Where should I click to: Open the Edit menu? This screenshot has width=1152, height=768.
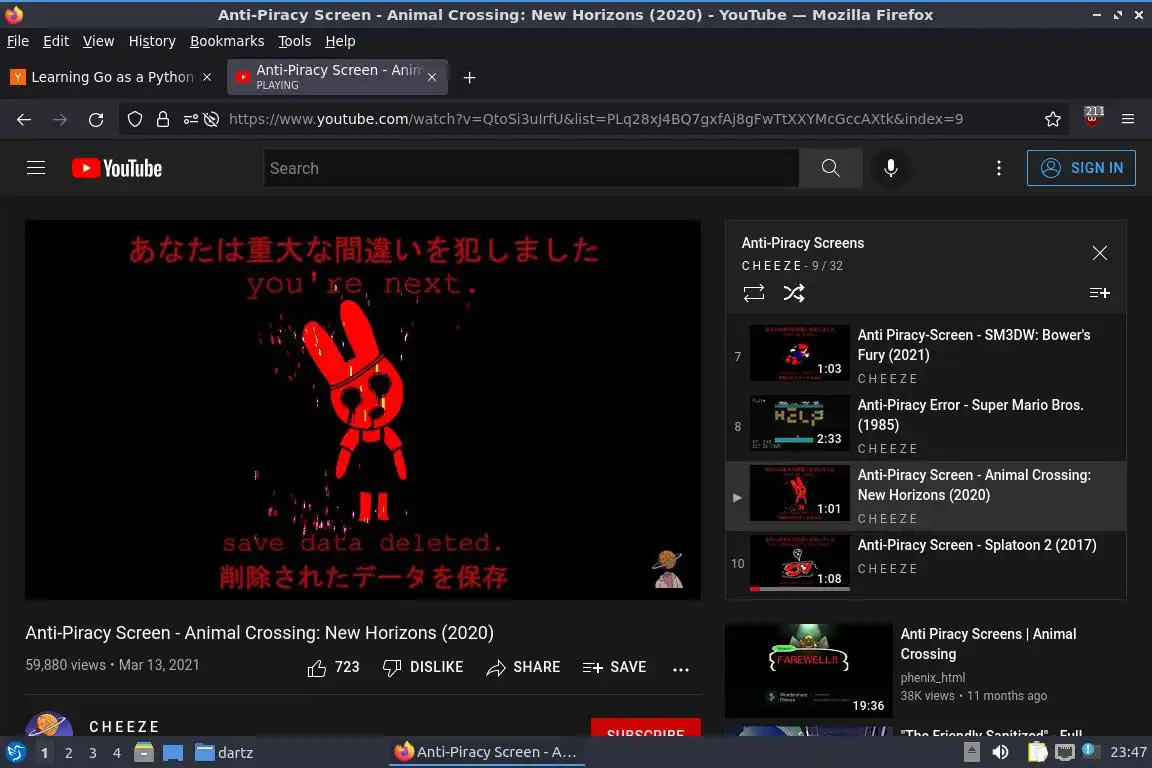point(56,41)
